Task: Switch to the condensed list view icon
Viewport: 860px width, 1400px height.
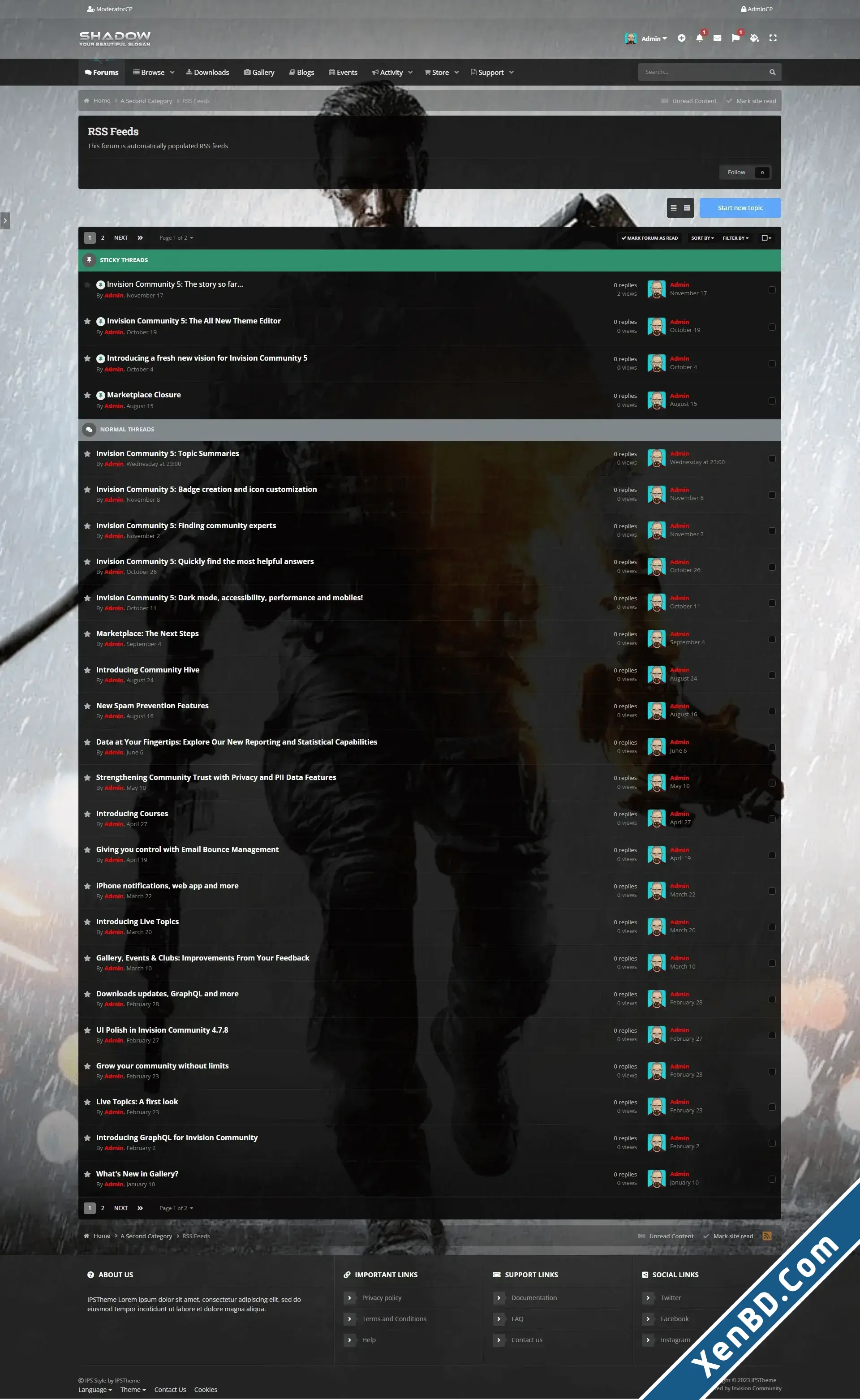Action: (673, 208)
